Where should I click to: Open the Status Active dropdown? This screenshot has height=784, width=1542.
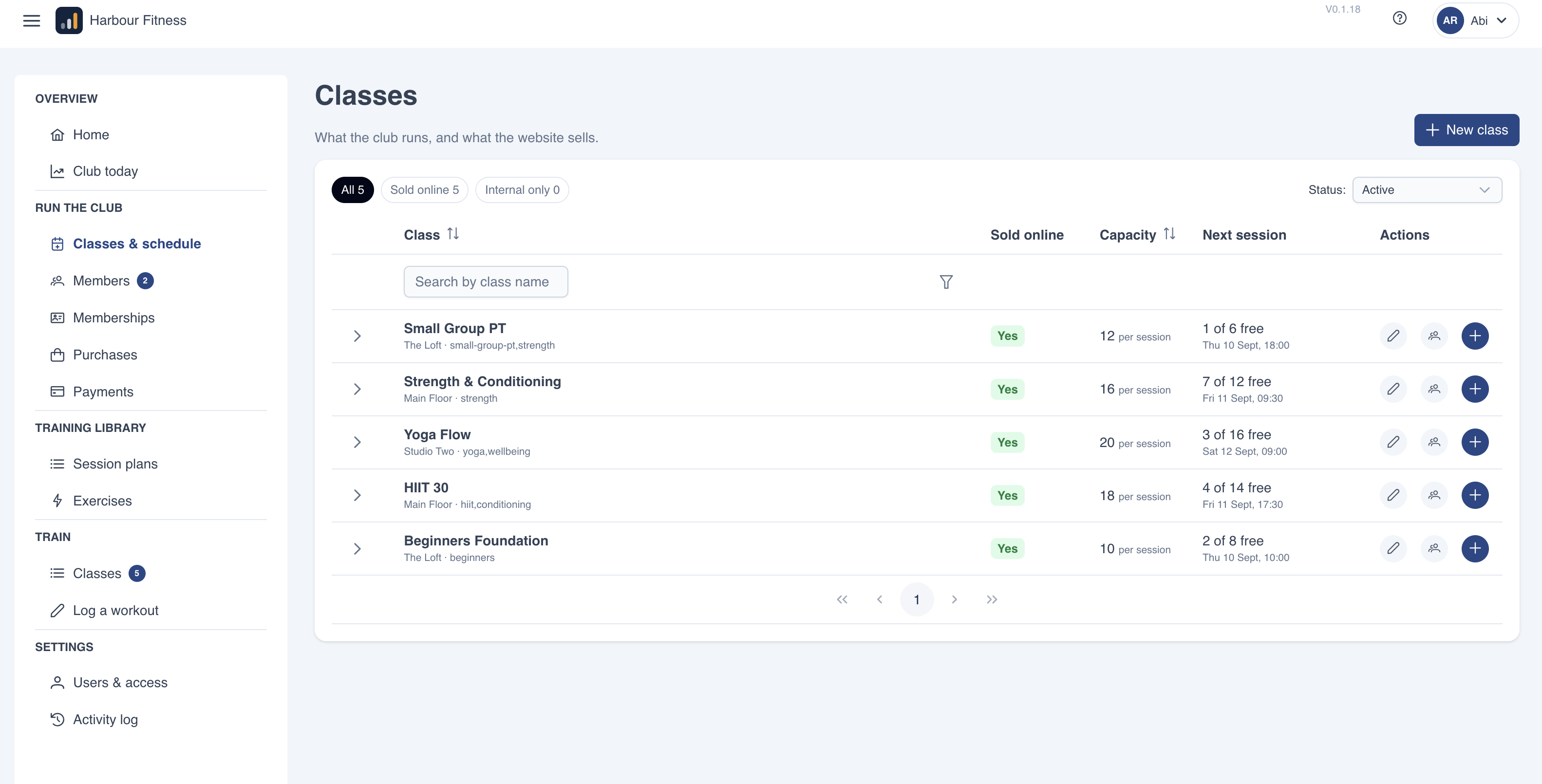tap(1427, 190)
